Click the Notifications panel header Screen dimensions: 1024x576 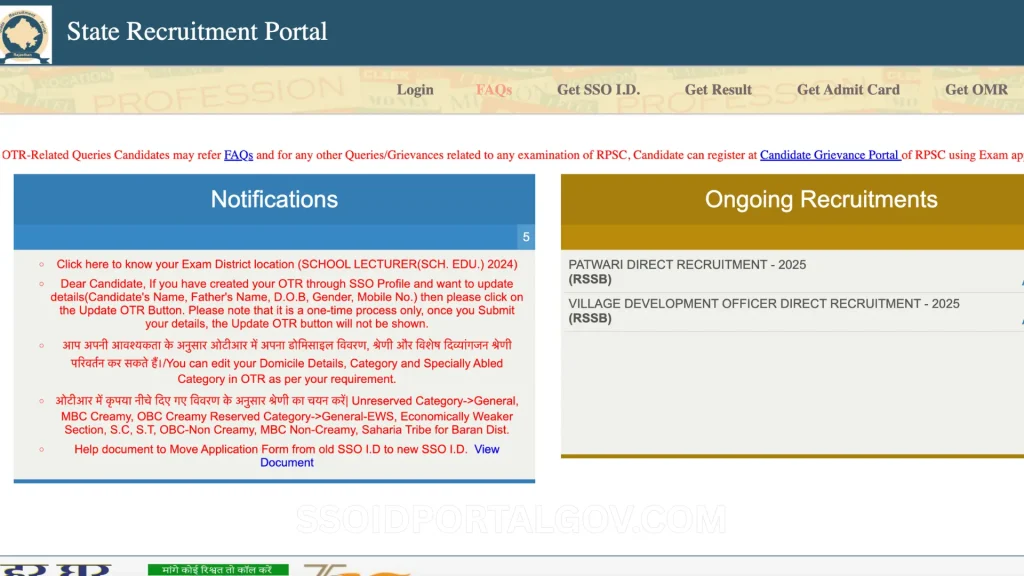point(273,199)
